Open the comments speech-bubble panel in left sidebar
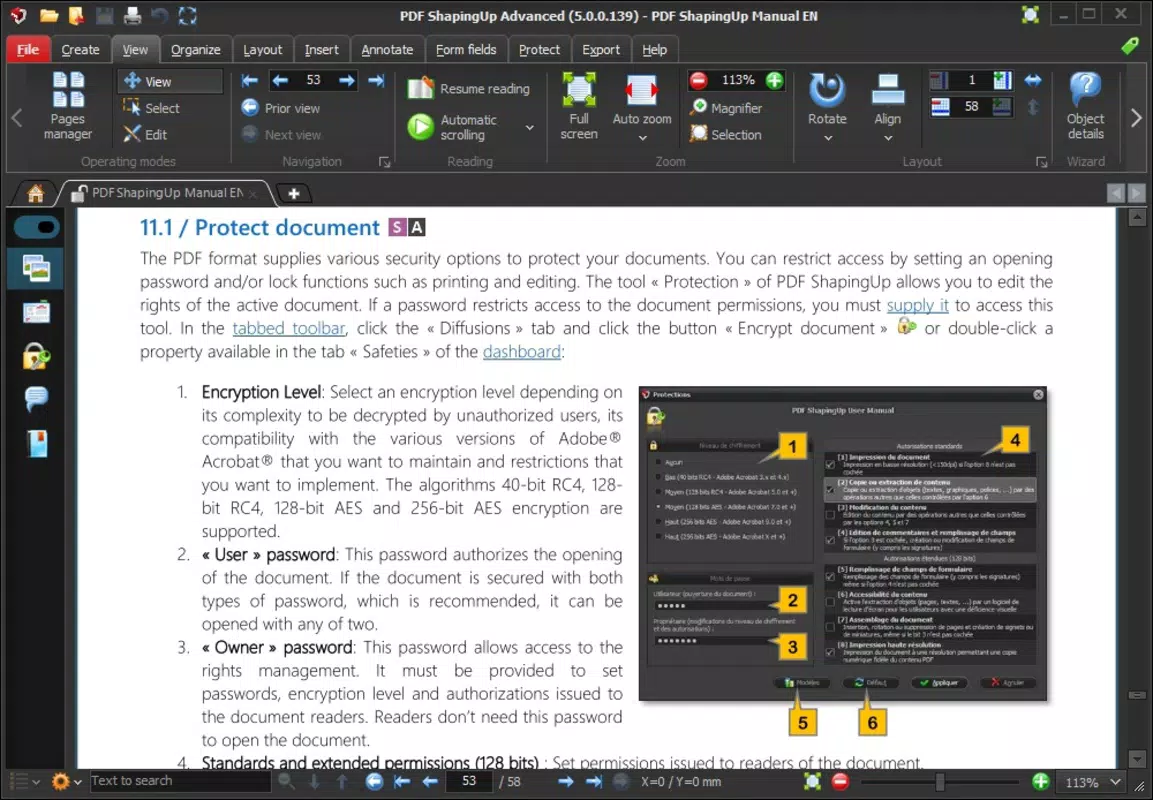1153x800 pixels. point(36,398)
